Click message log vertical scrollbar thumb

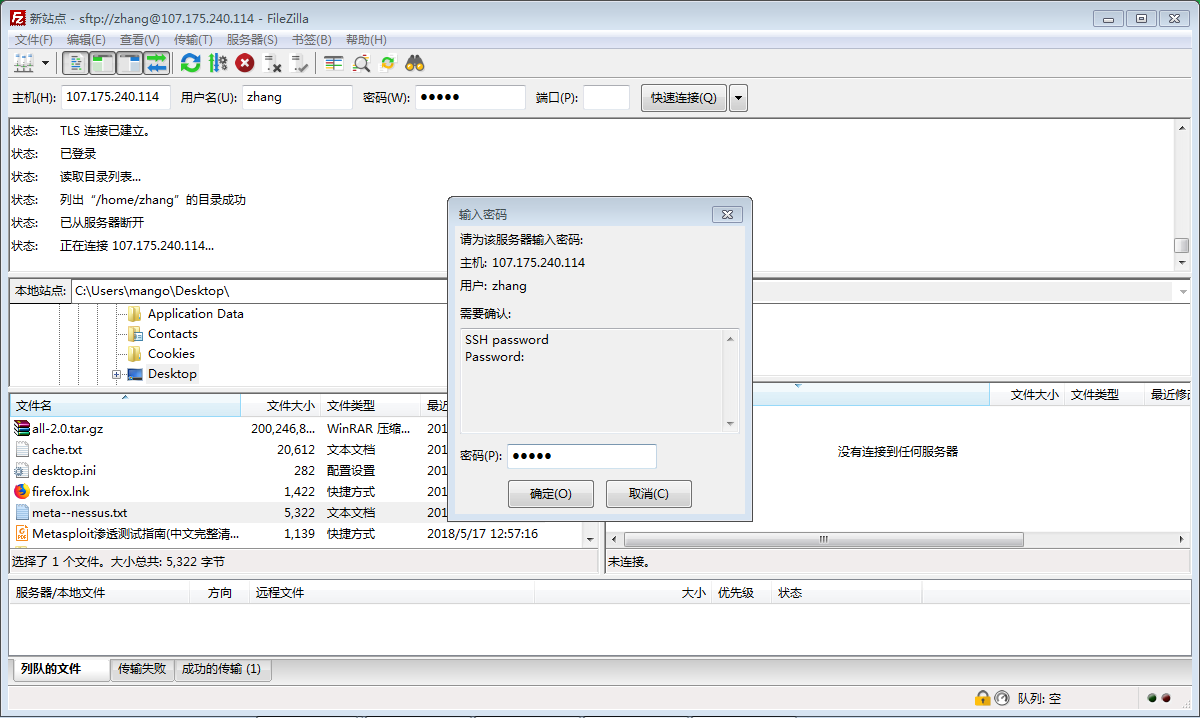click(x=1181, y=245)
